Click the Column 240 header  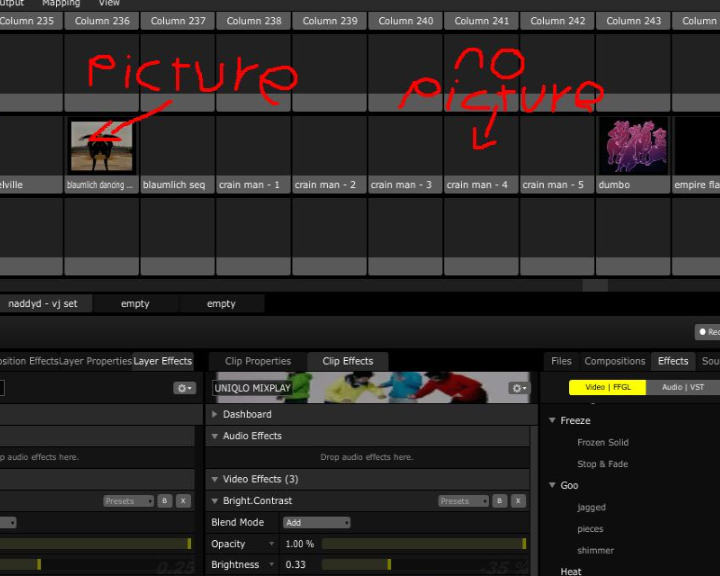click(x=405, y=21)
